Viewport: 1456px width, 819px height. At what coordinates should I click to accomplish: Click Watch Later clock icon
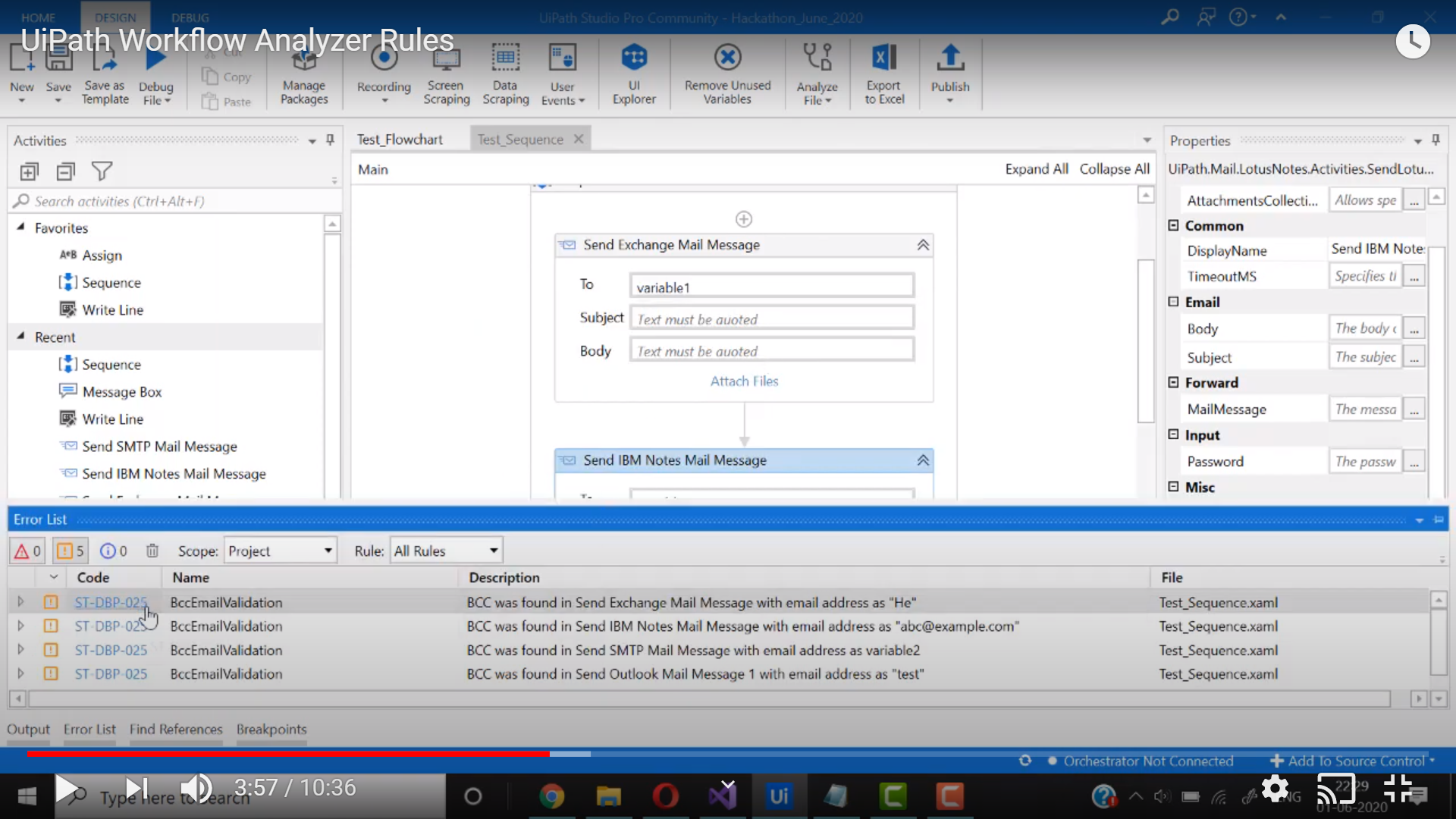(1413, 42)
